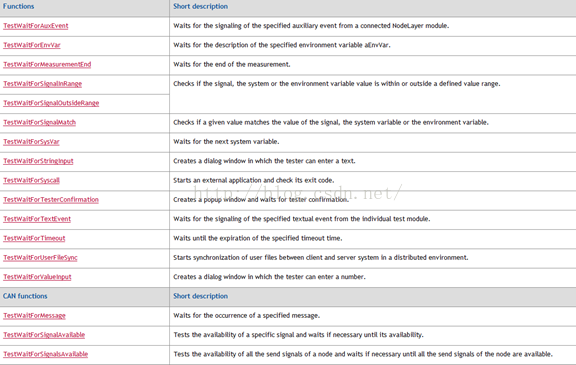Follow the TestWaitForMessage link
Image resolution: width=576 pixels, height=365 pixels.
pos(34,316)
